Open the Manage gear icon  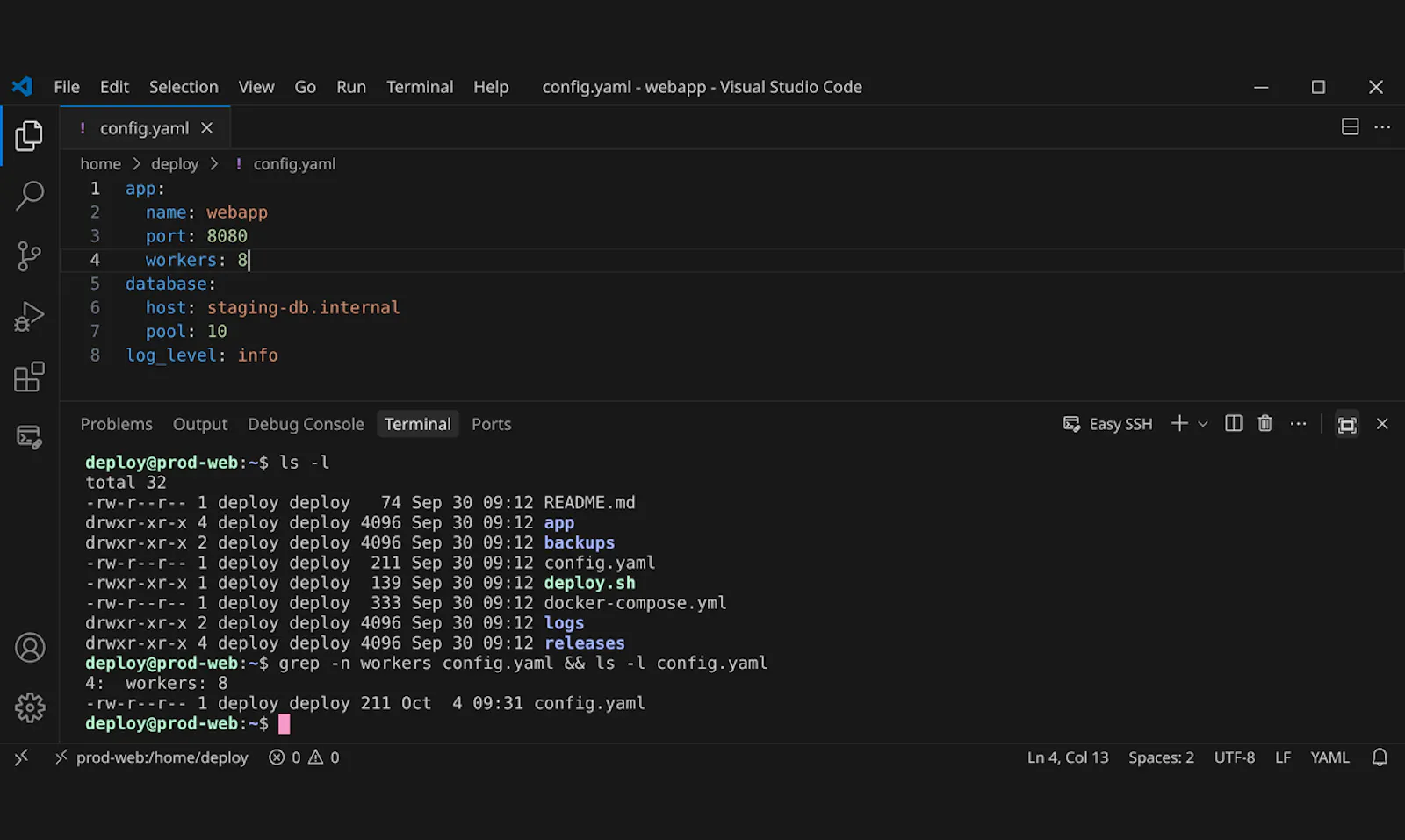(30, 707)
